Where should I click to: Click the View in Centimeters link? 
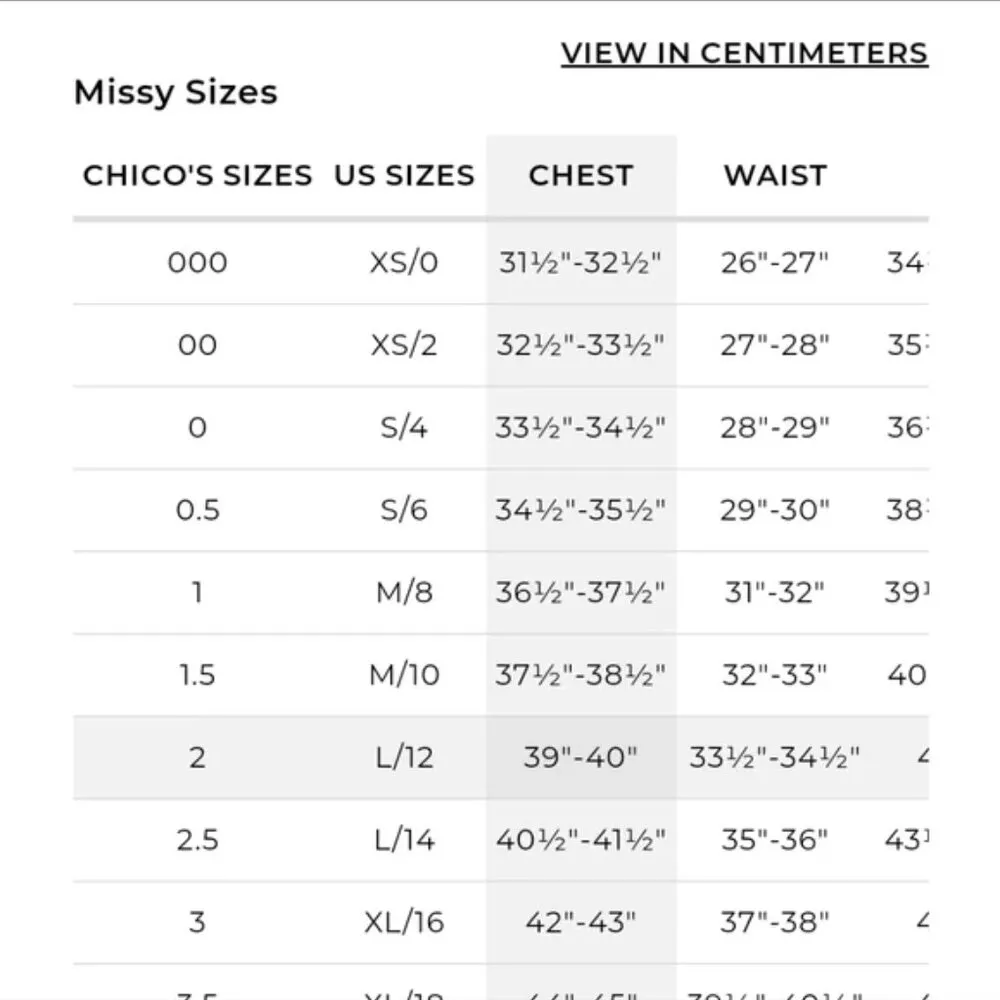click(744, 53)
